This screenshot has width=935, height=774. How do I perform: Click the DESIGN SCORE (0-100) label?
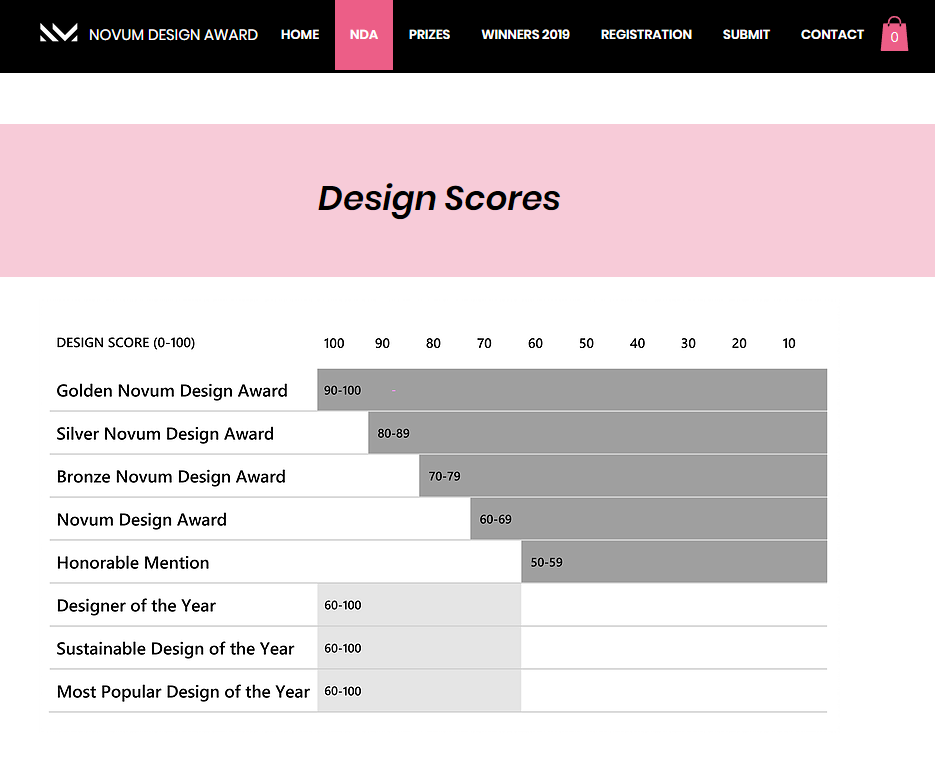[x=126, y=343]
